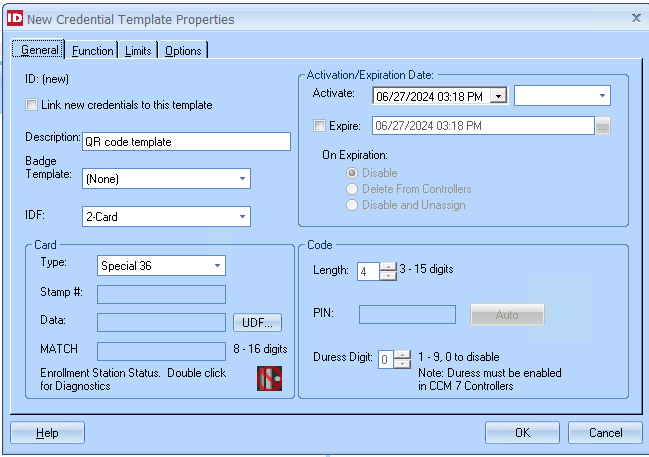Close the New Credential Template Properties dialog
This screenshot has height=457, width=649.
(x=636, y=17)
